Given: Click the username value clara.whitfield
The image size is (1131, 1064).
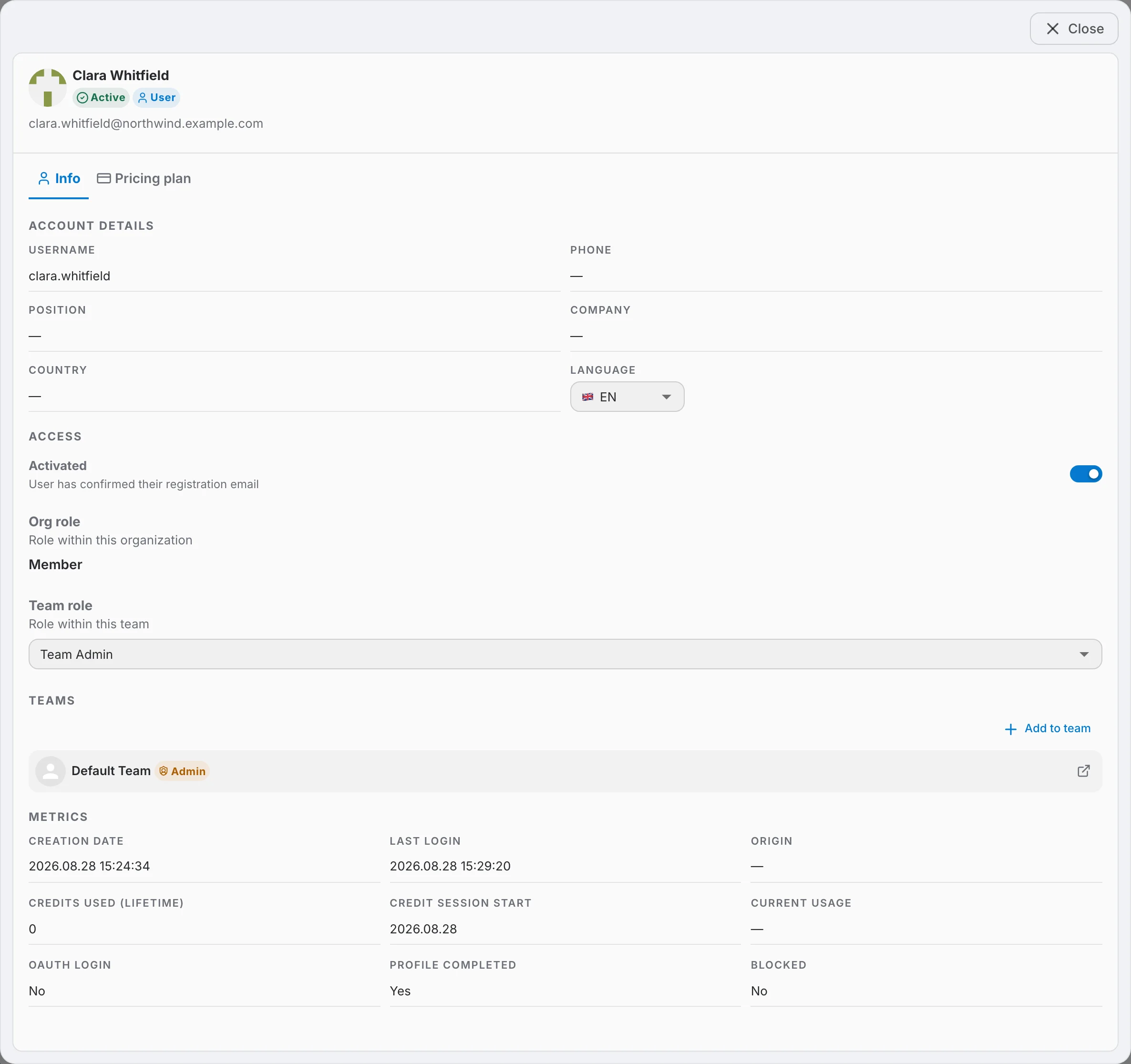Looking at the screenshot, I should [x=70, y=276].
